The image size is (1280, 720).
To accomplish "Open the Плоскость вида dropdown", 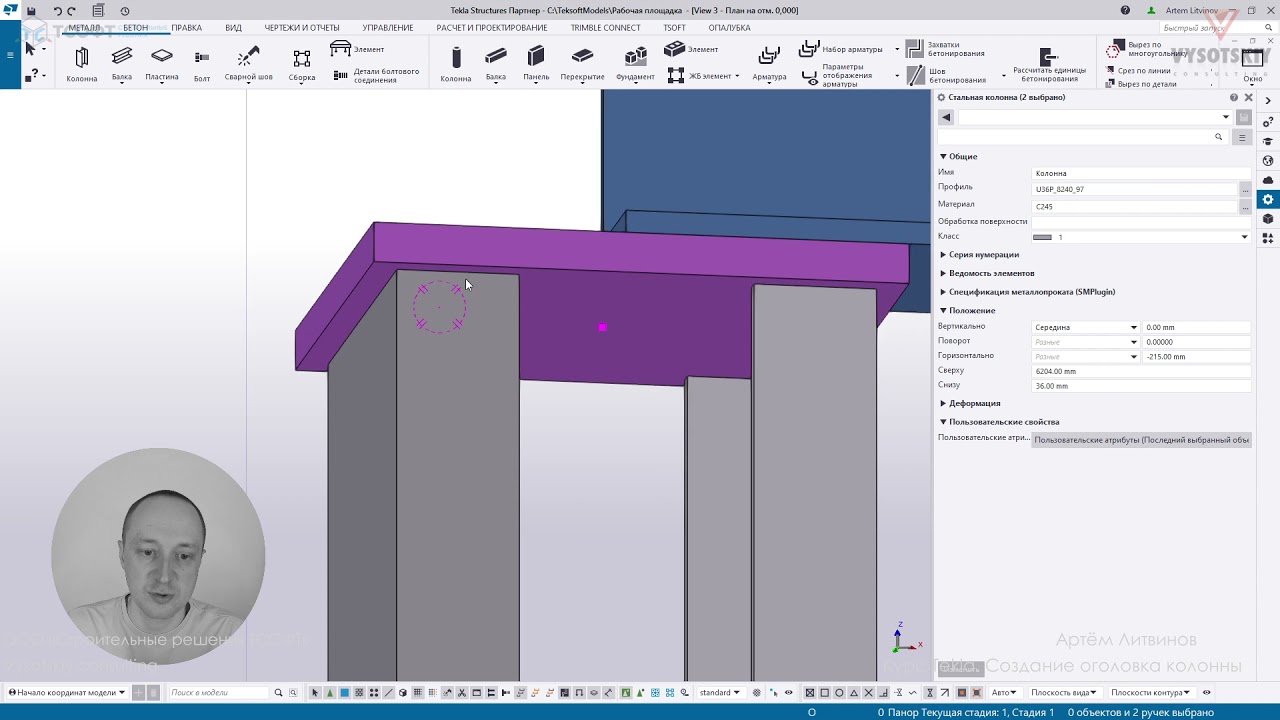I will tap(1064, 692).
